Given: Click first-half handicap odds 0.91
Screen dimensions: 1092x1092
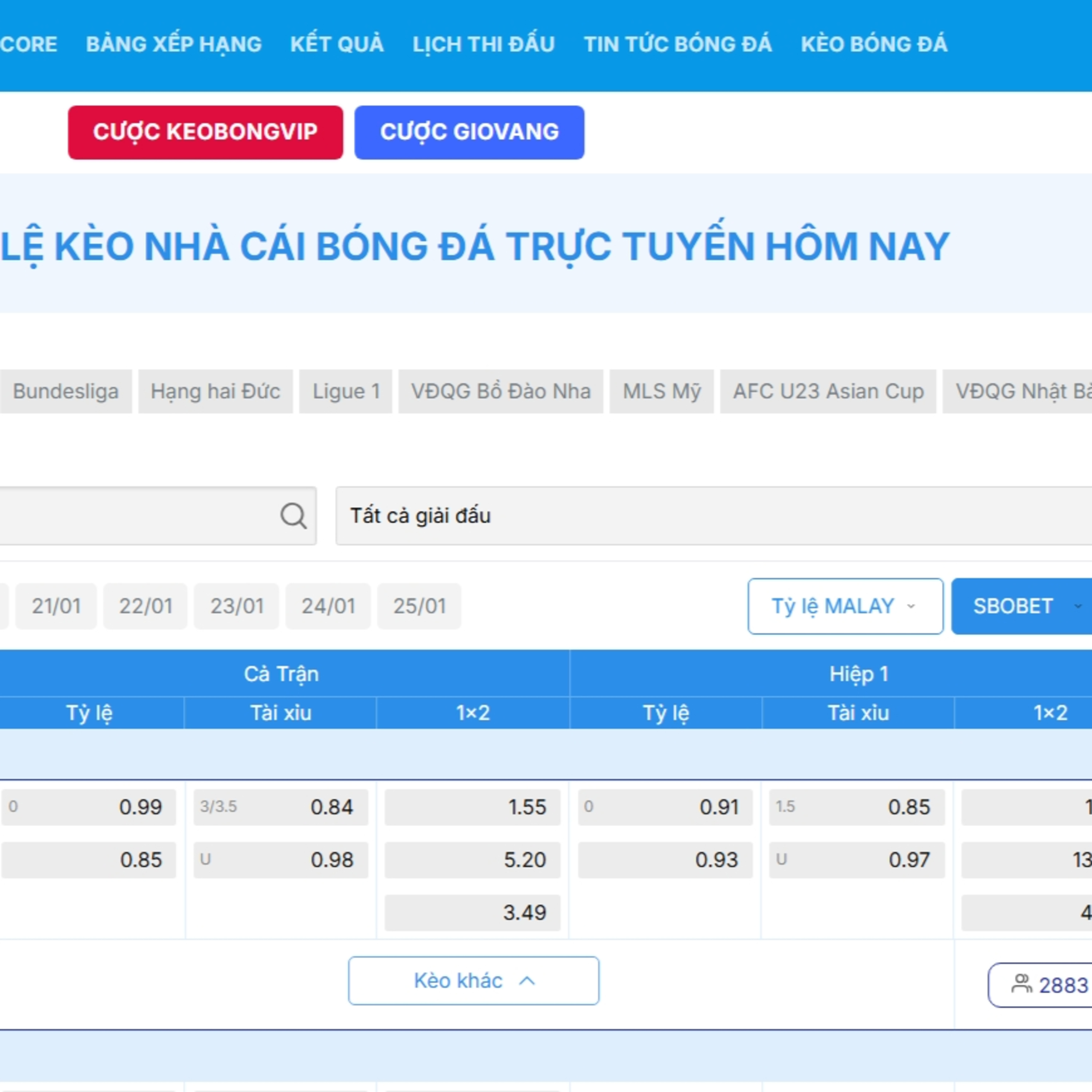Looking at the screenshot, I should click(x=665, y=807).
